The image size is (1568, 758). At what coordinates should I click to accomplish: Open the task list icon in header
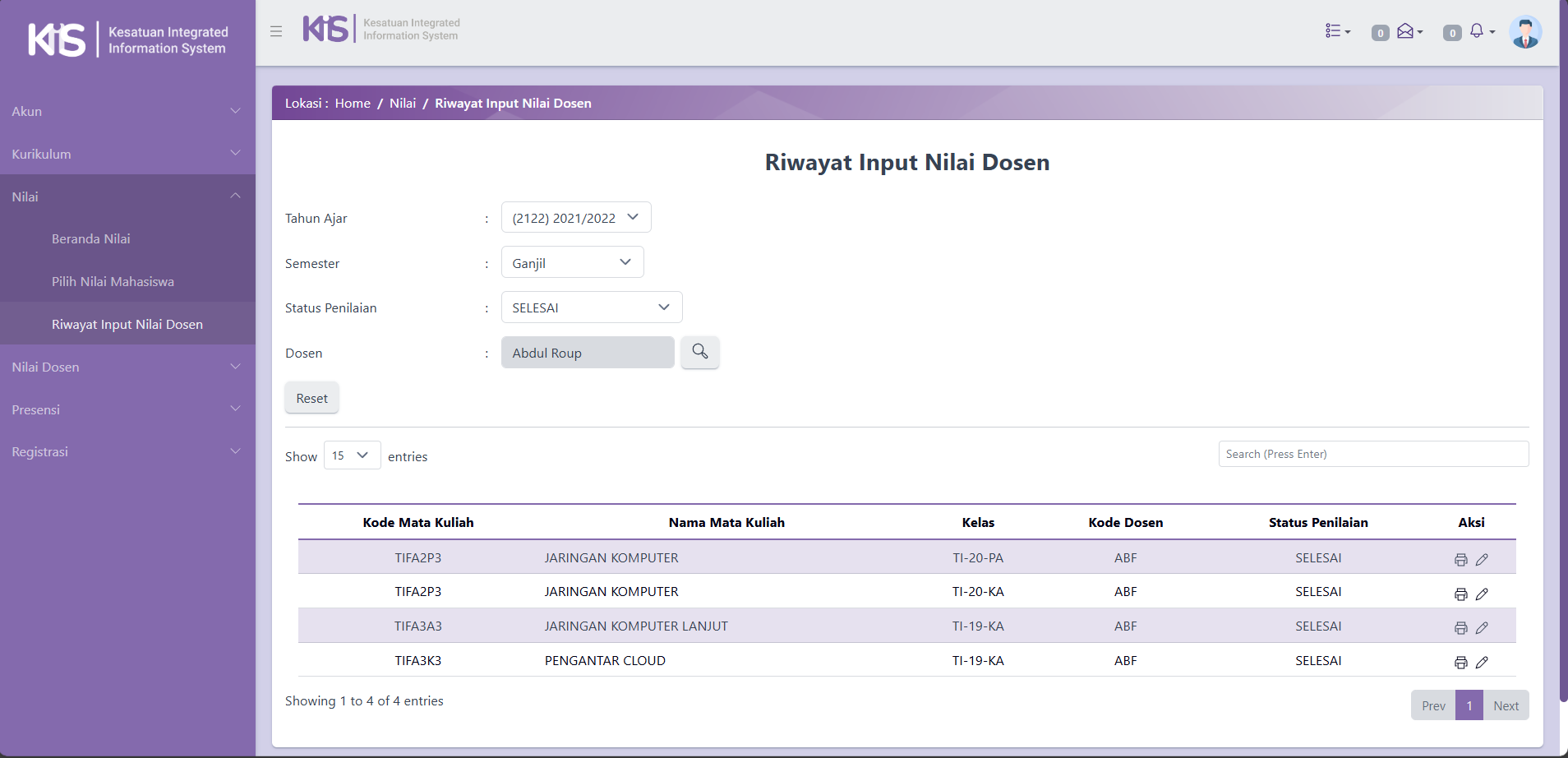1336,31
